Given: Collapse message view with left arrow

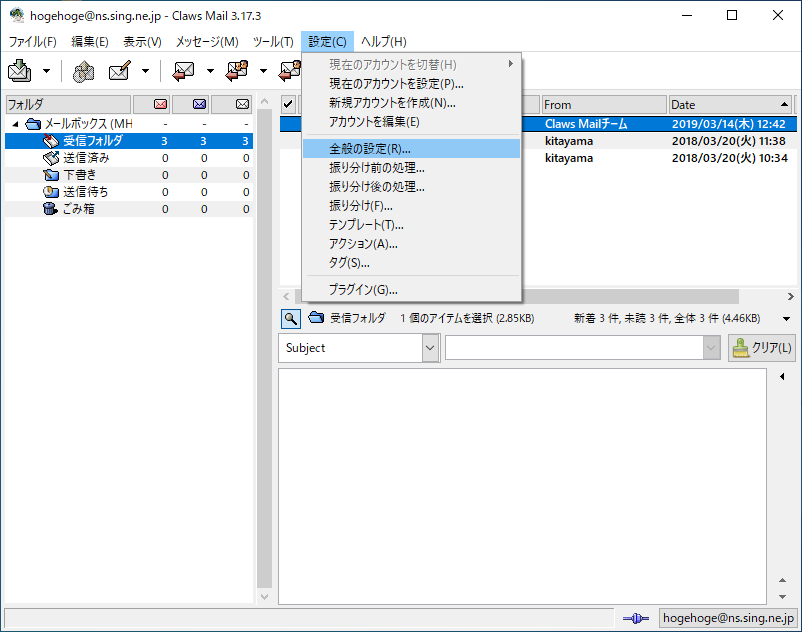Looking at the screenshot, I should 782,376.
